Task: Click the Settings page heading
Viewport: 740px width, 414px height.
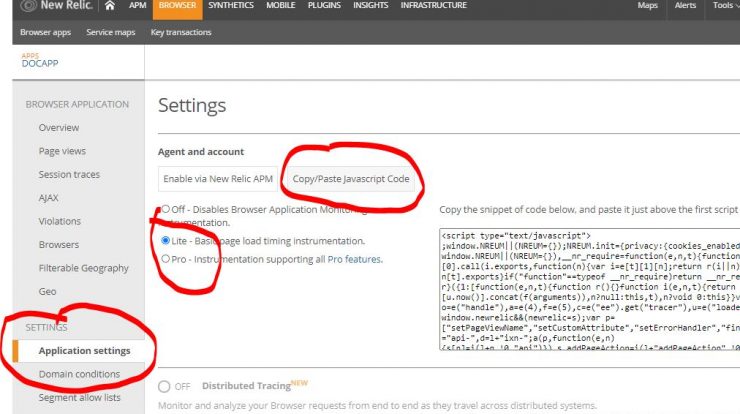Action: pyautogui.click(x=192, y=106)
